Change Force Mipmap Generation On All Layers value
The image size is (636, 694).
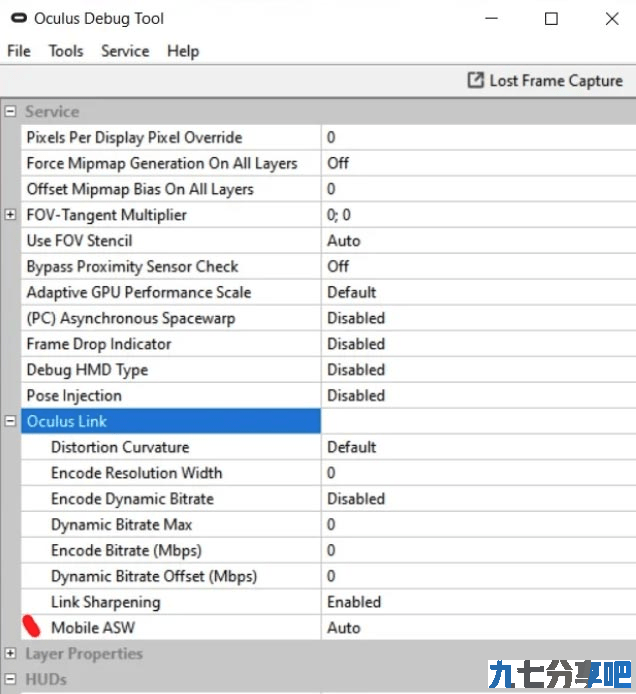point(479,163)
